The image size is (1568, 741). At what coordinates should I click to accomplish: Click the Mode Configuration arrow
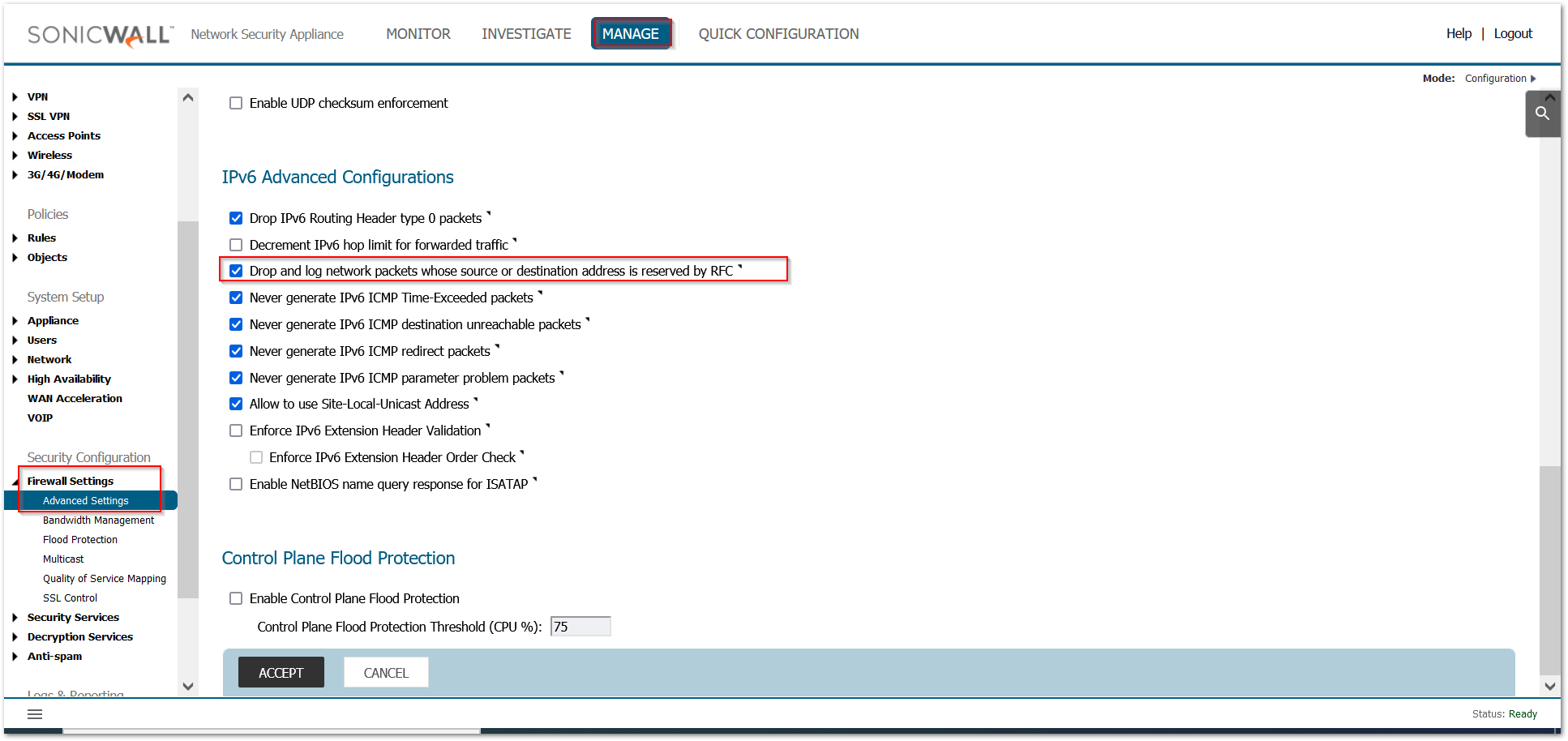(x=1533, y=79)
